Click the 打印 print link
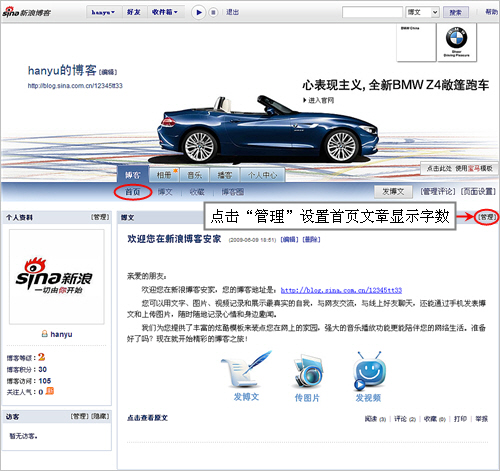The image size is (500, 471). click(460, 419)
